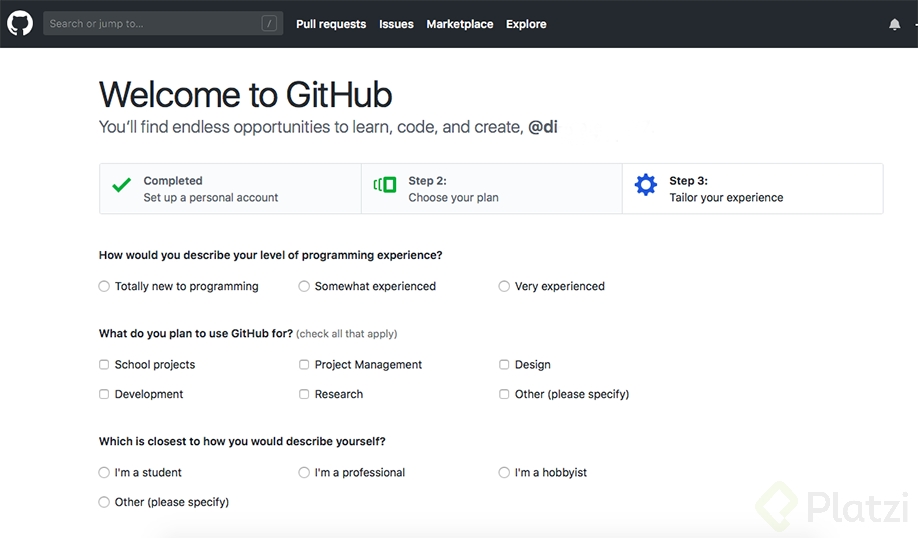Open Marketplace in the top navigation
Screen dimensions: 918x538
click(460, 24)
